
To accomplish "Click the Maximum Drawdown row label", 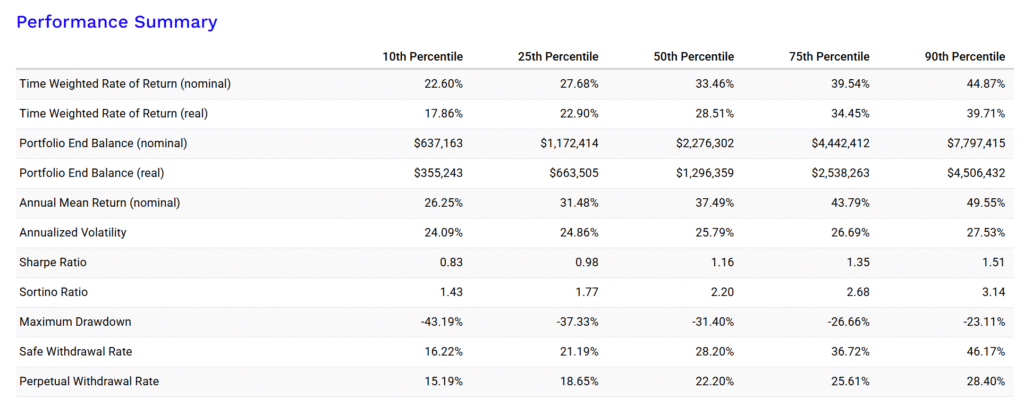I will pyautogui.click(x=74, y=322).
